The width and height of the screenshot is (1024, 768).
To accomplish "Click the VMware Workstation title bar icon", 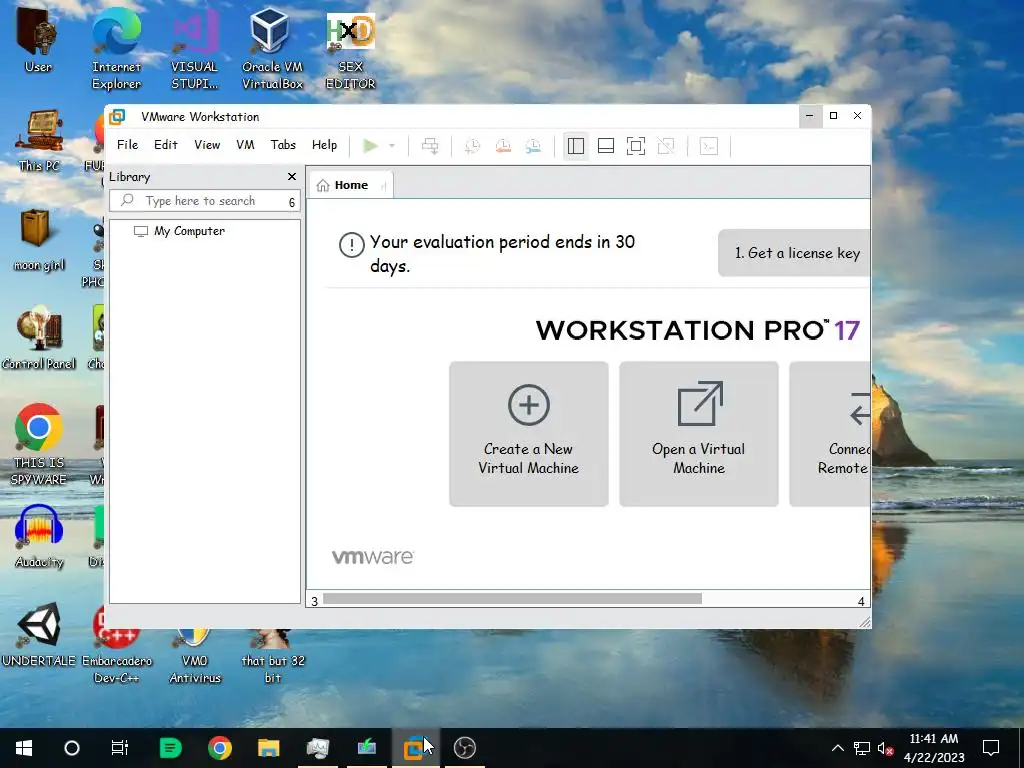I will tap(118, 117).
